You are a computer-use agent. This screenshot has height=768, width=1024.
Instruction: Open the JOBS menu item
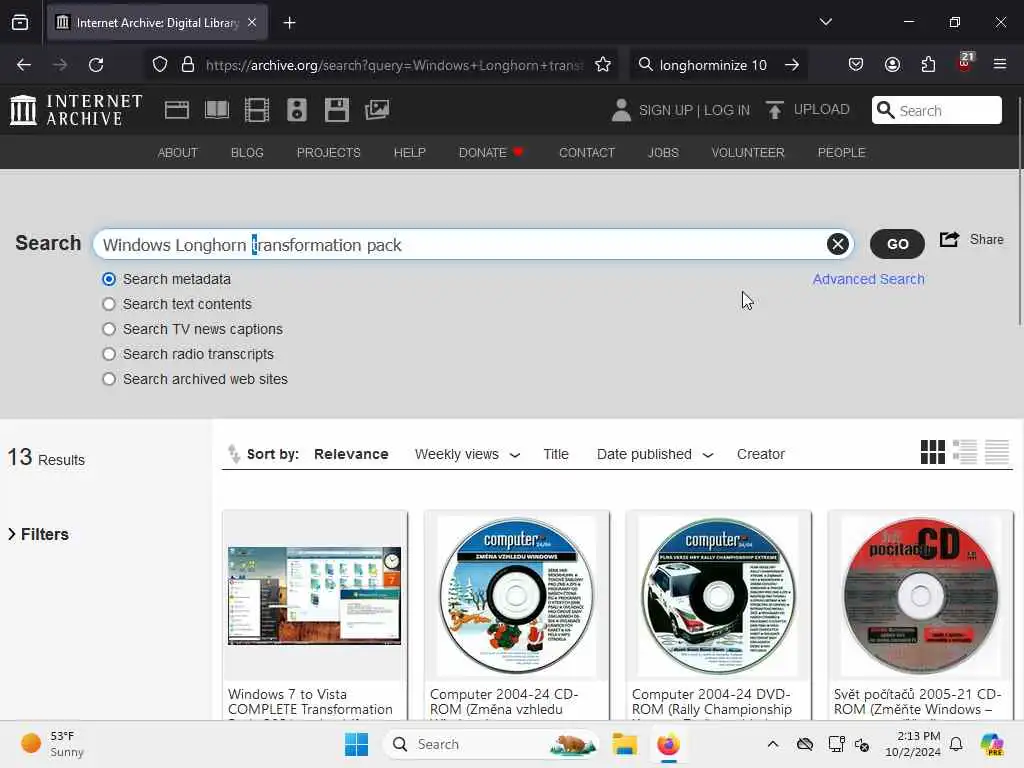663,152
